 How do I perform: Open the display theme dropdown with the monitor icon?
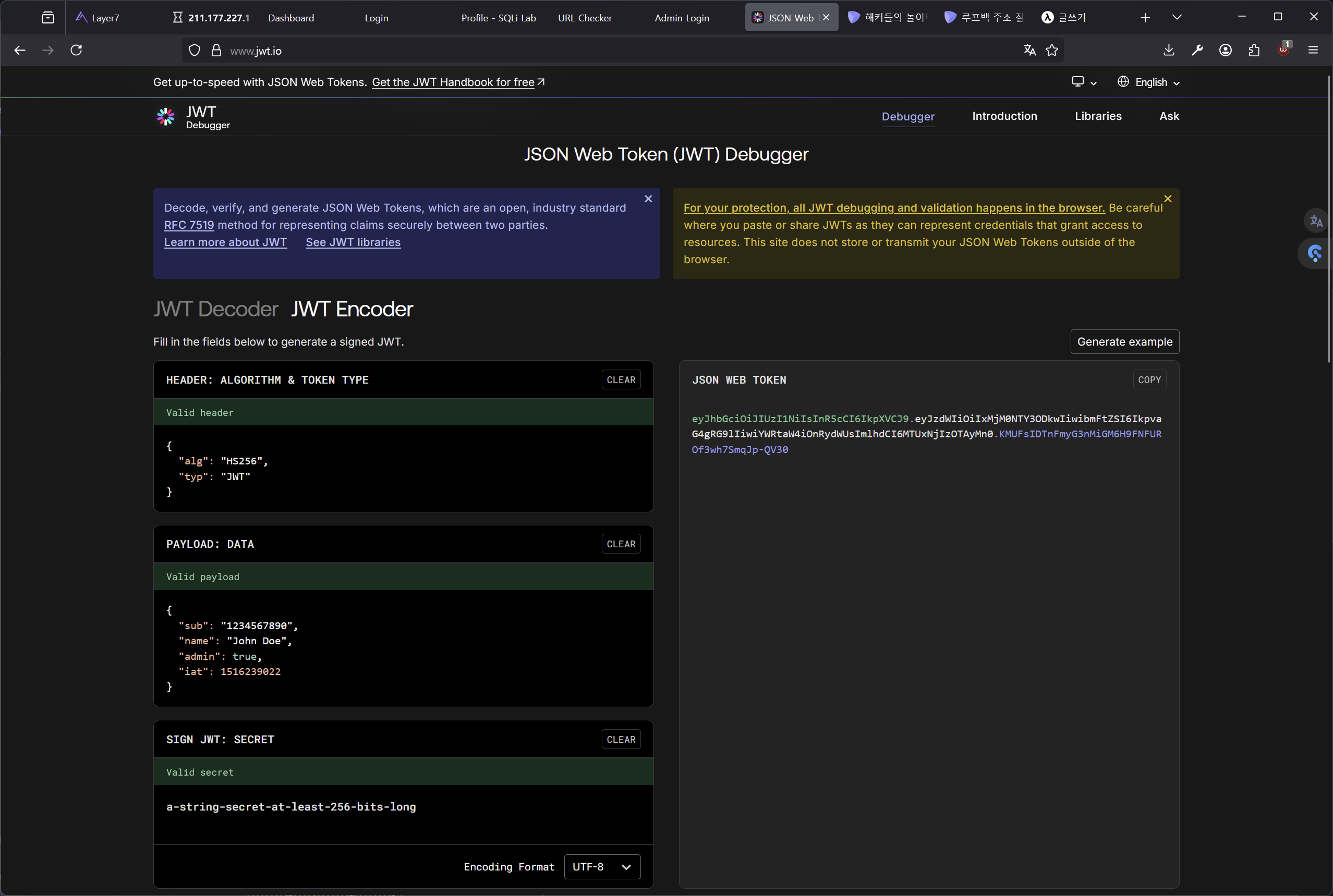[1084, 82]
